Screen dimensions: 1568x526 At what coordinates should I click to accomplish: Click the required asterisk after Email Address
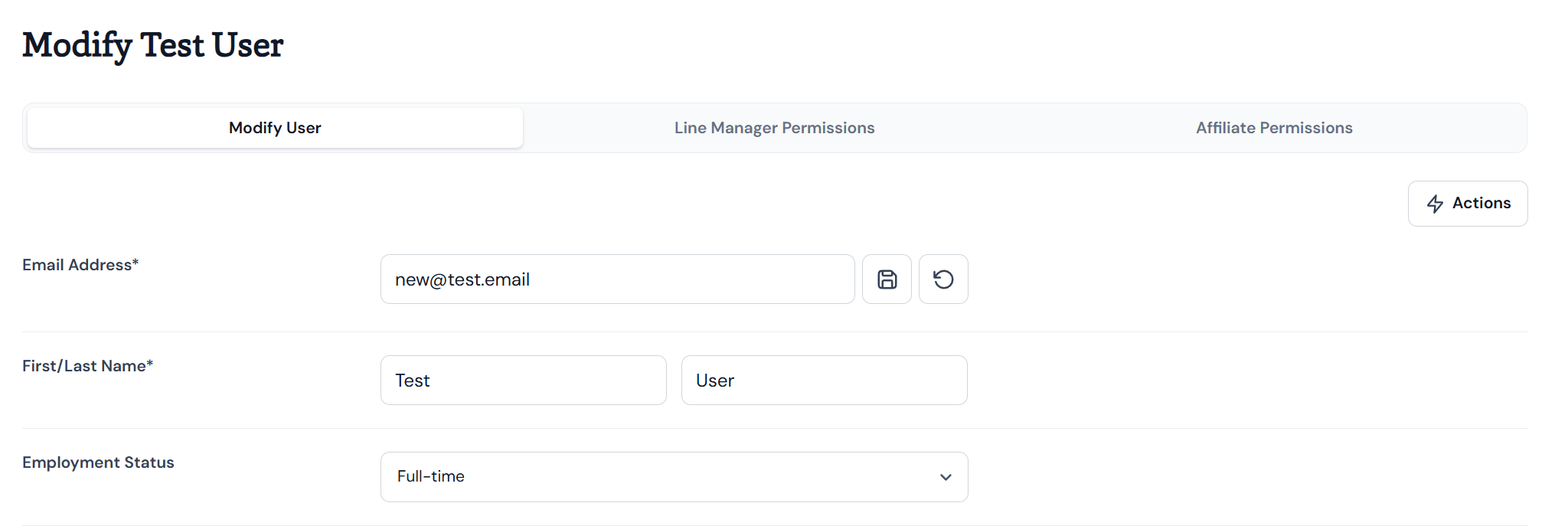136,262
